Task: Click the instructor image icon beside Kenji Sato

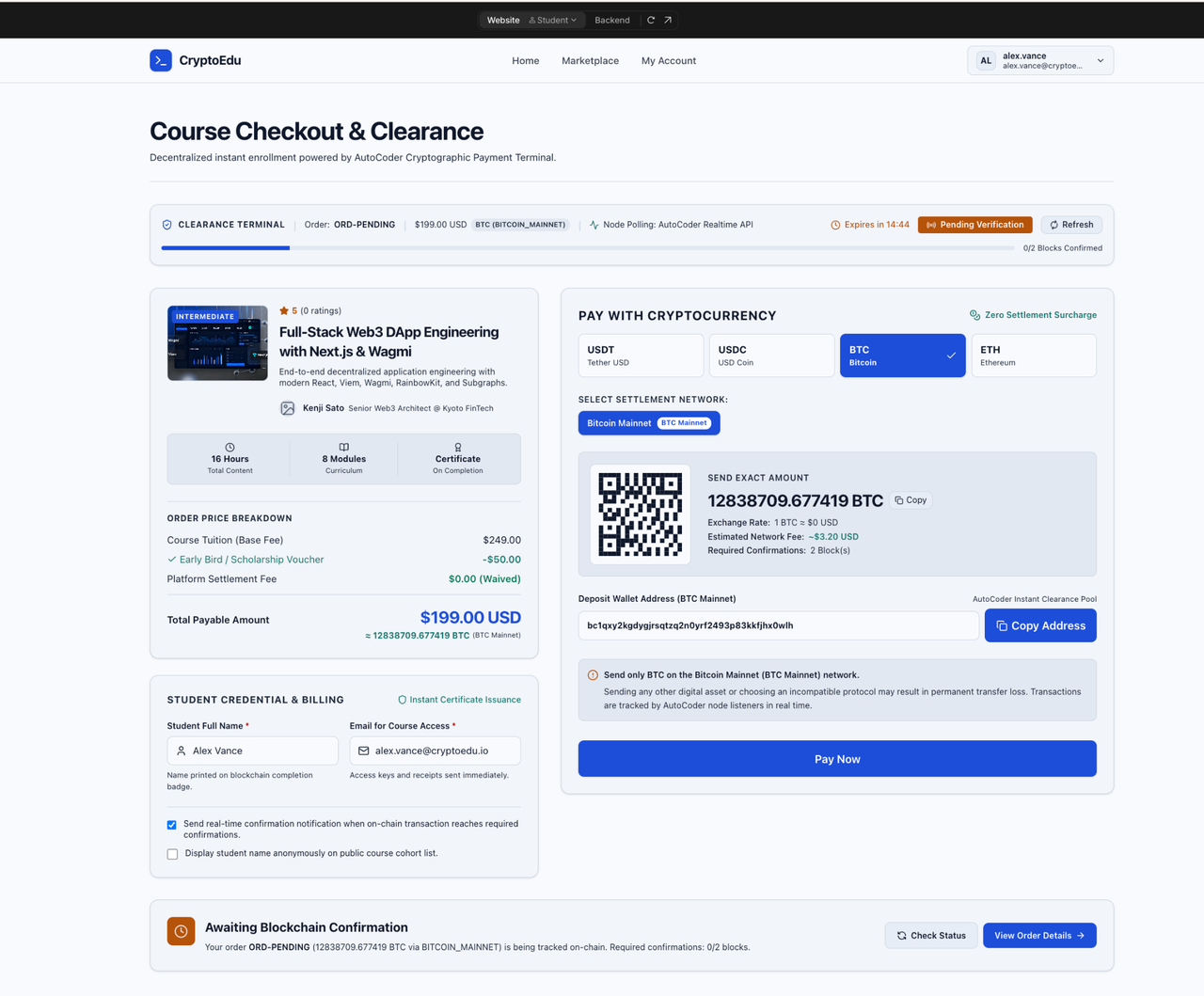Action: 288,408
